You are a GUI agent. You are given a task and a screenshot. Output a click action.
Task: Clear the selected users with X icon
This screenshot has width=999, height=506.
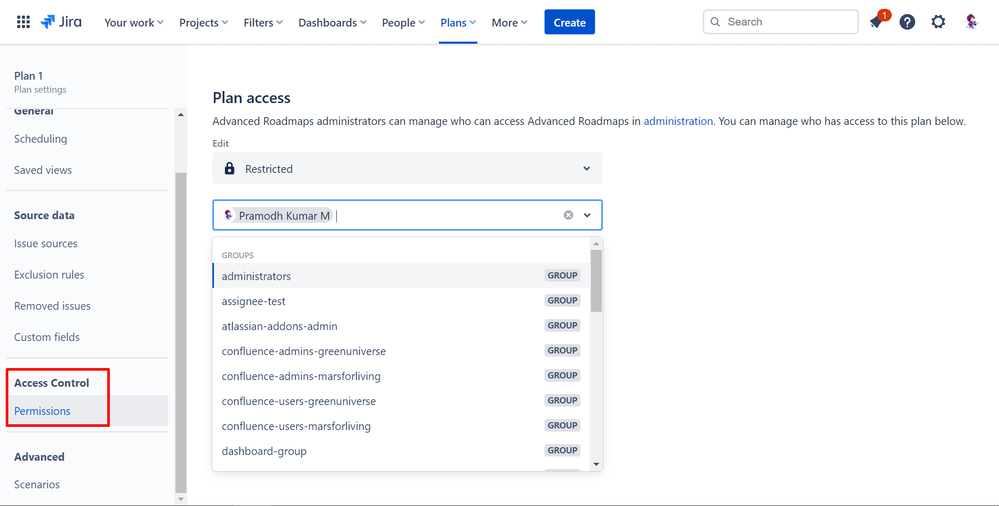pyautogui.click(x=569, y=215)
